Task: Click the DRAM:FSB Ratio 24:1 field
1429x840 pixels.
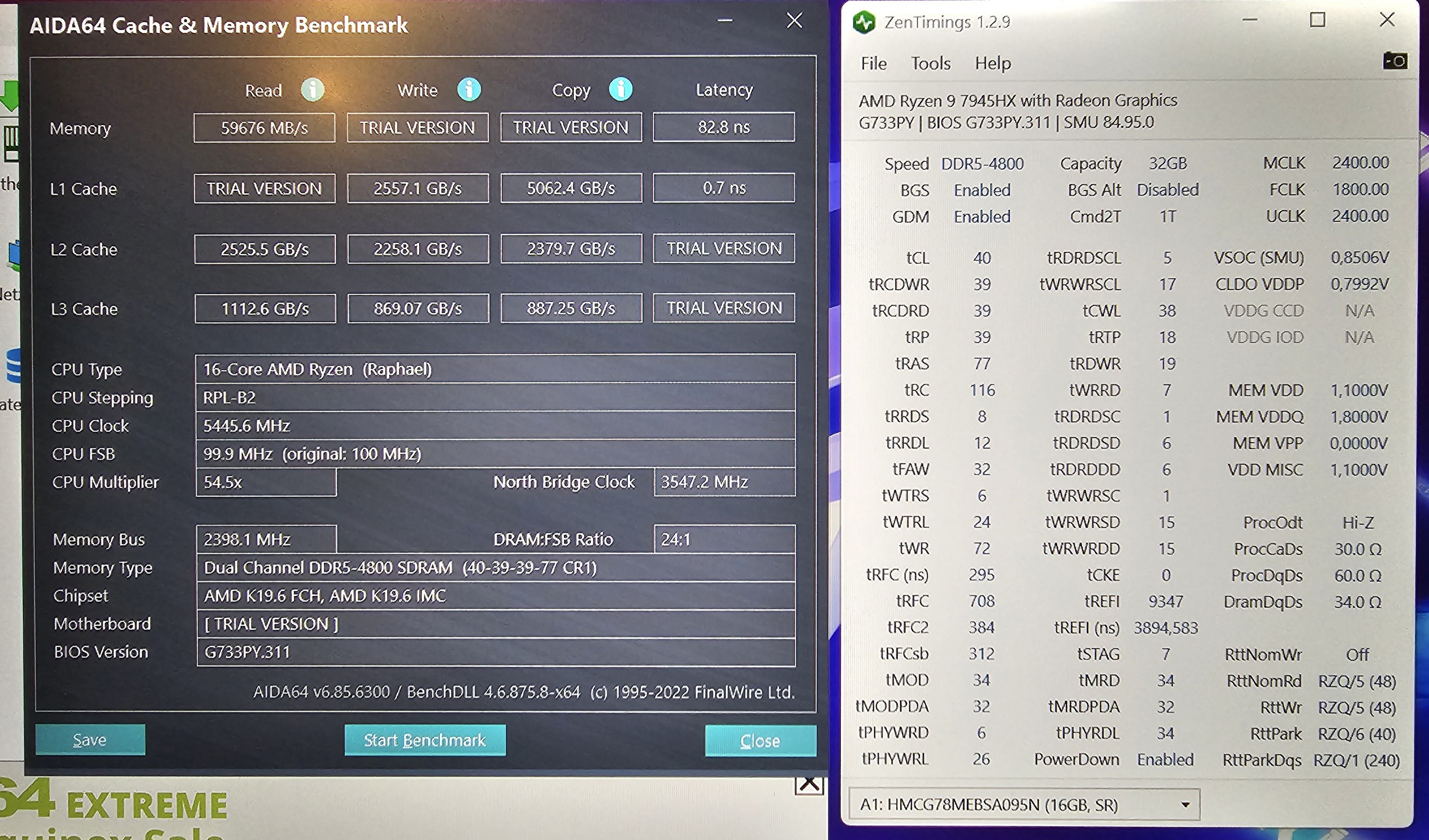Action: point(725,539)
